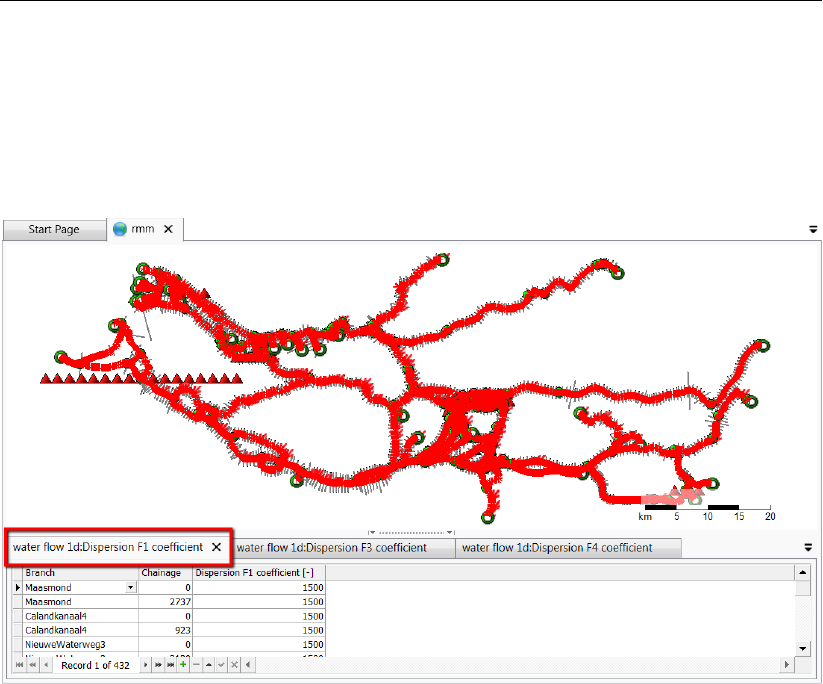Go to next record arrow
The width and height of the screenshot is (823, 684).
pos(145,665)
